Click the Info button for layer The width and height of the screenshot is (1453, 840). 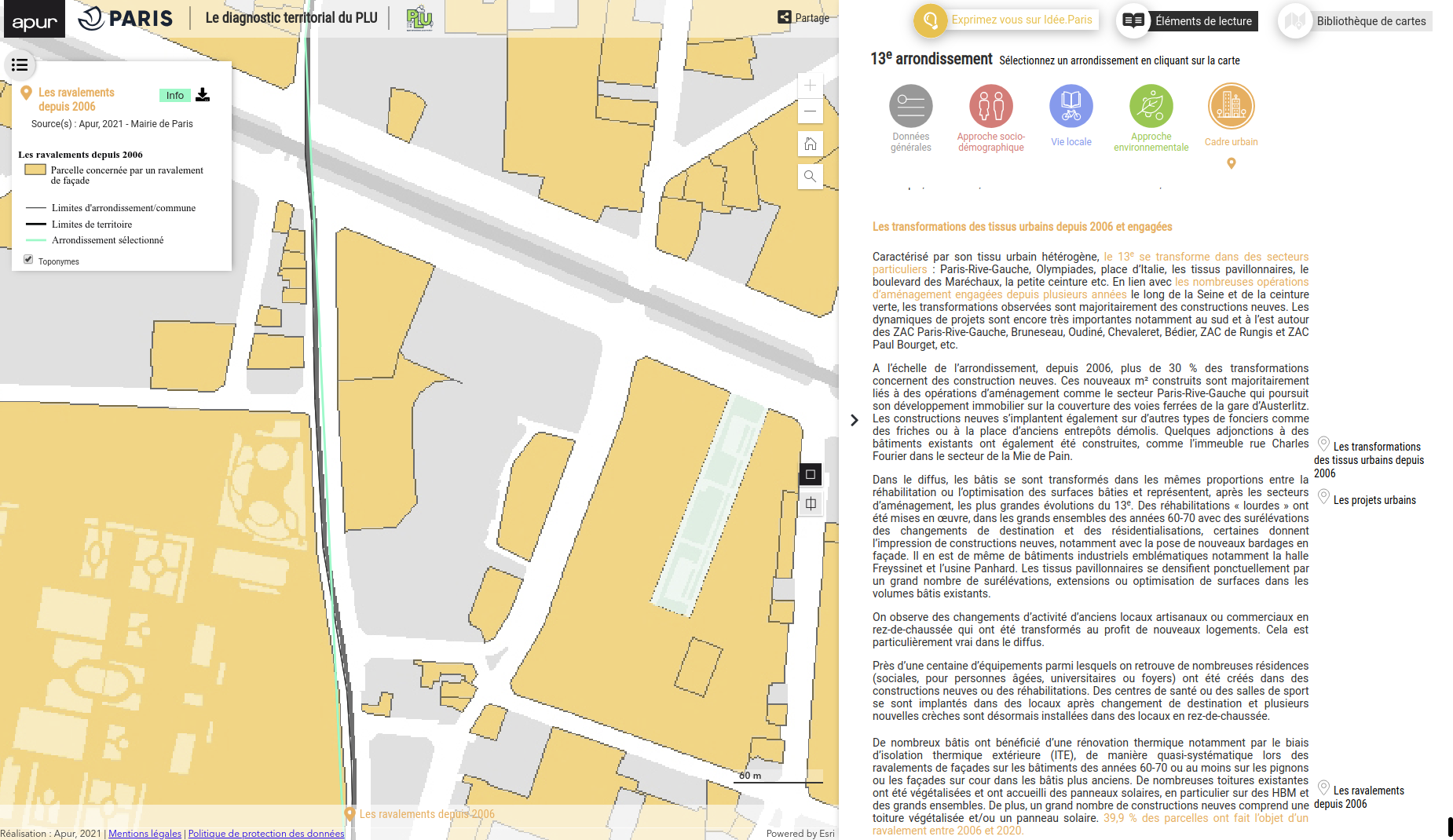[174, 96]
